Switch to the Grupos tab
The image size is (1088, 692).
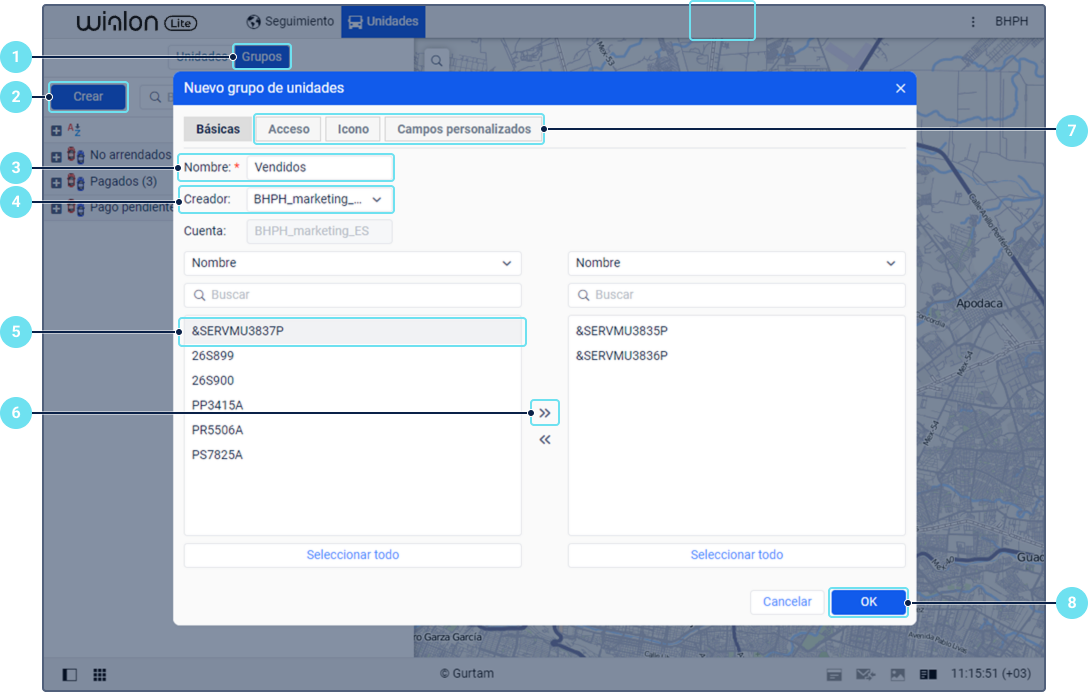tap(262, 57)
